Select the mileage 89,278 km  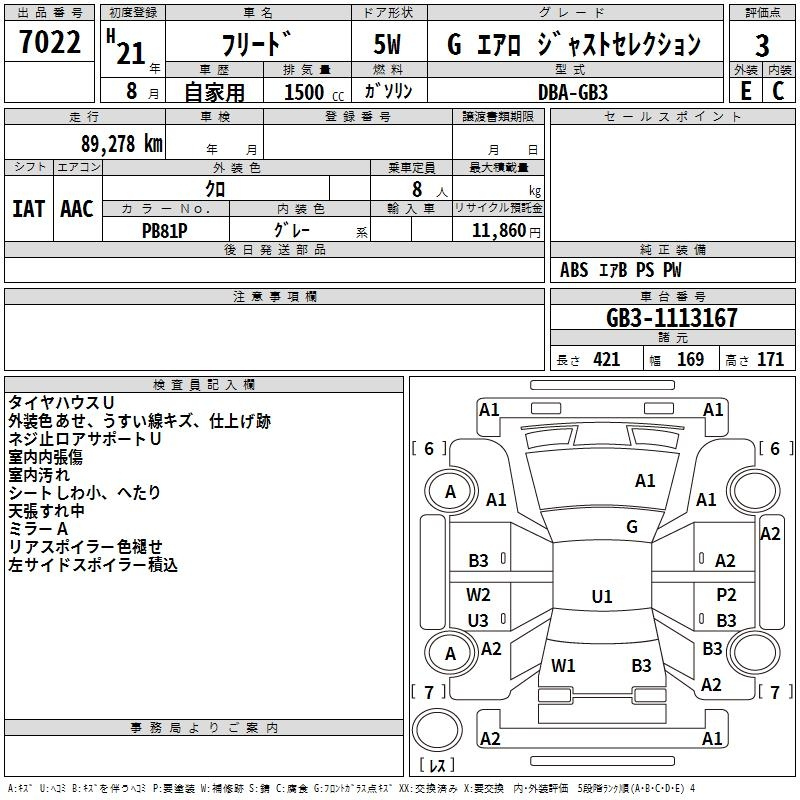click(122, 144)
